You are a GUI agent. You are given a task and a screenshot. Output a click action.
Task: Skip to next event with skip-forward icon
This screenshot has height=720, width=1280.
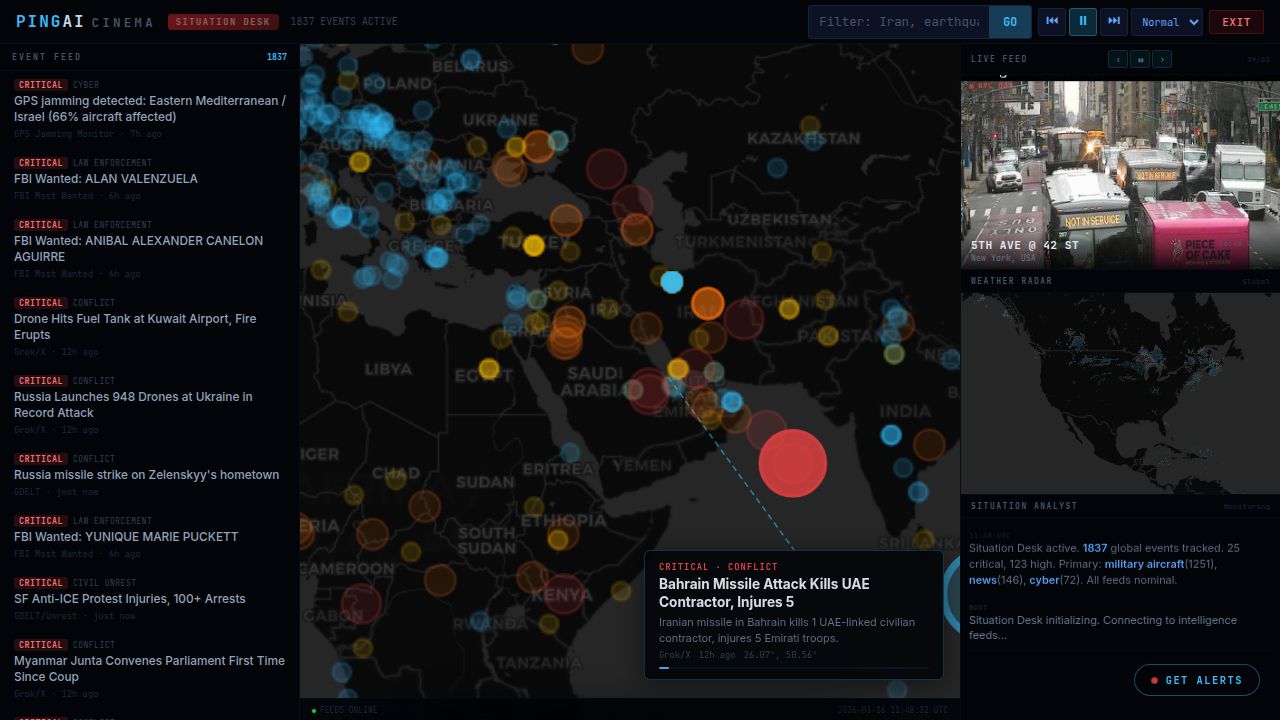[x=1113, y=21]
